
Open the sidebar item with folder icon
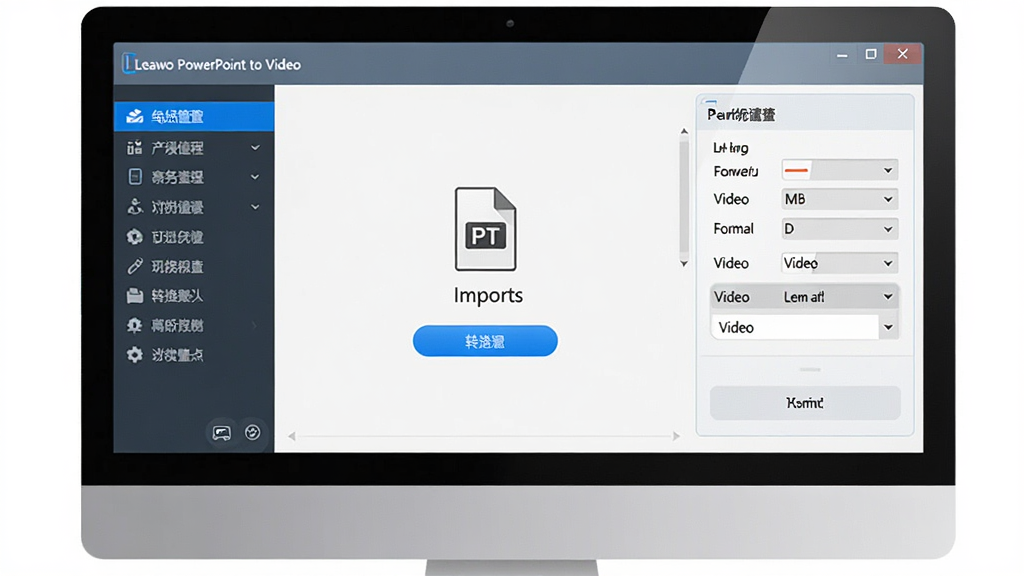point(194,296)
